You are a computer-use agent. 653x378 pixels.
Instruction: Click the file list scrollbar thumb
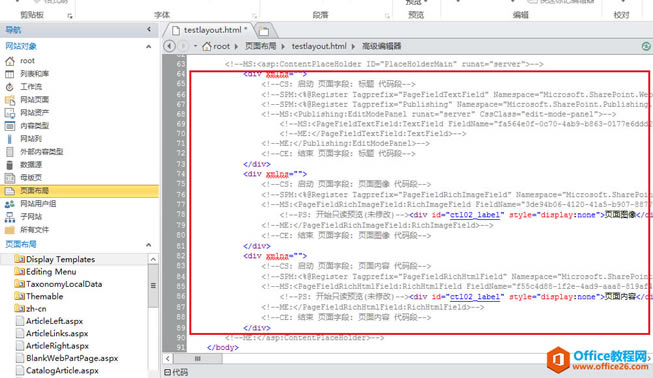pyautogui.click(x=153, y=286)
